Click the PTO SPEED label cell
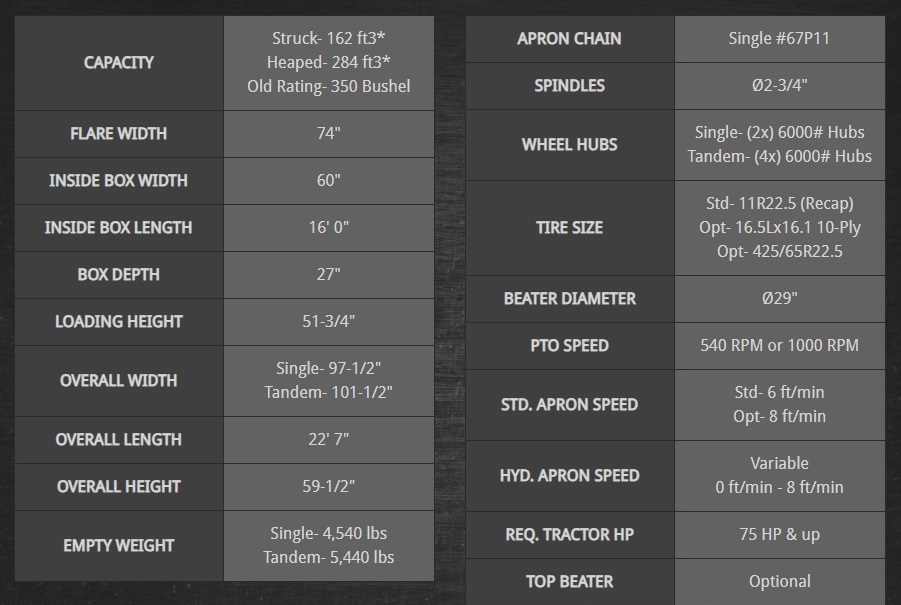901x605 pixels. tap(569, 346)
